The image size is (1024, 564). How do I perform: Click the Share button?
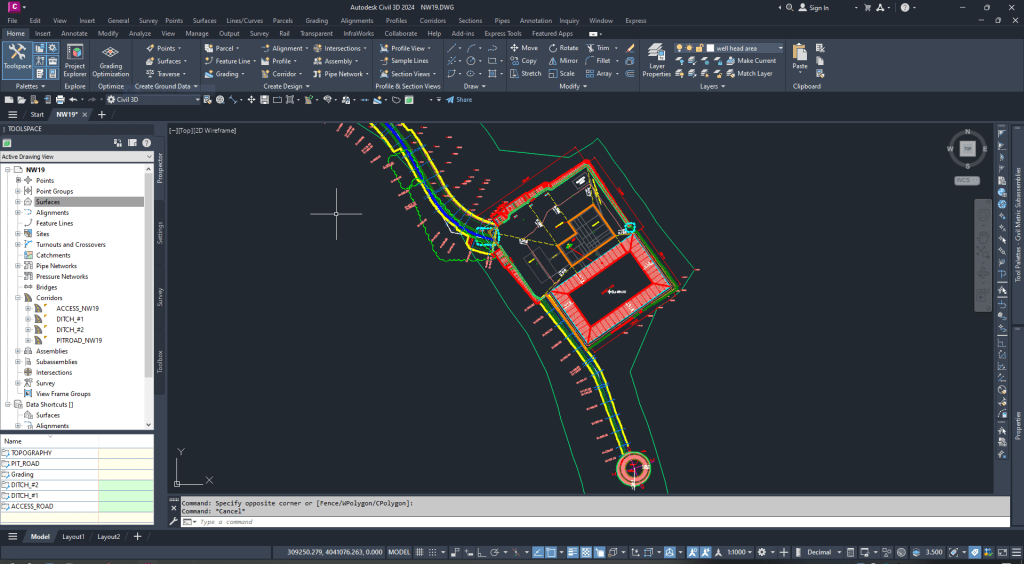(x=459, y=100)
